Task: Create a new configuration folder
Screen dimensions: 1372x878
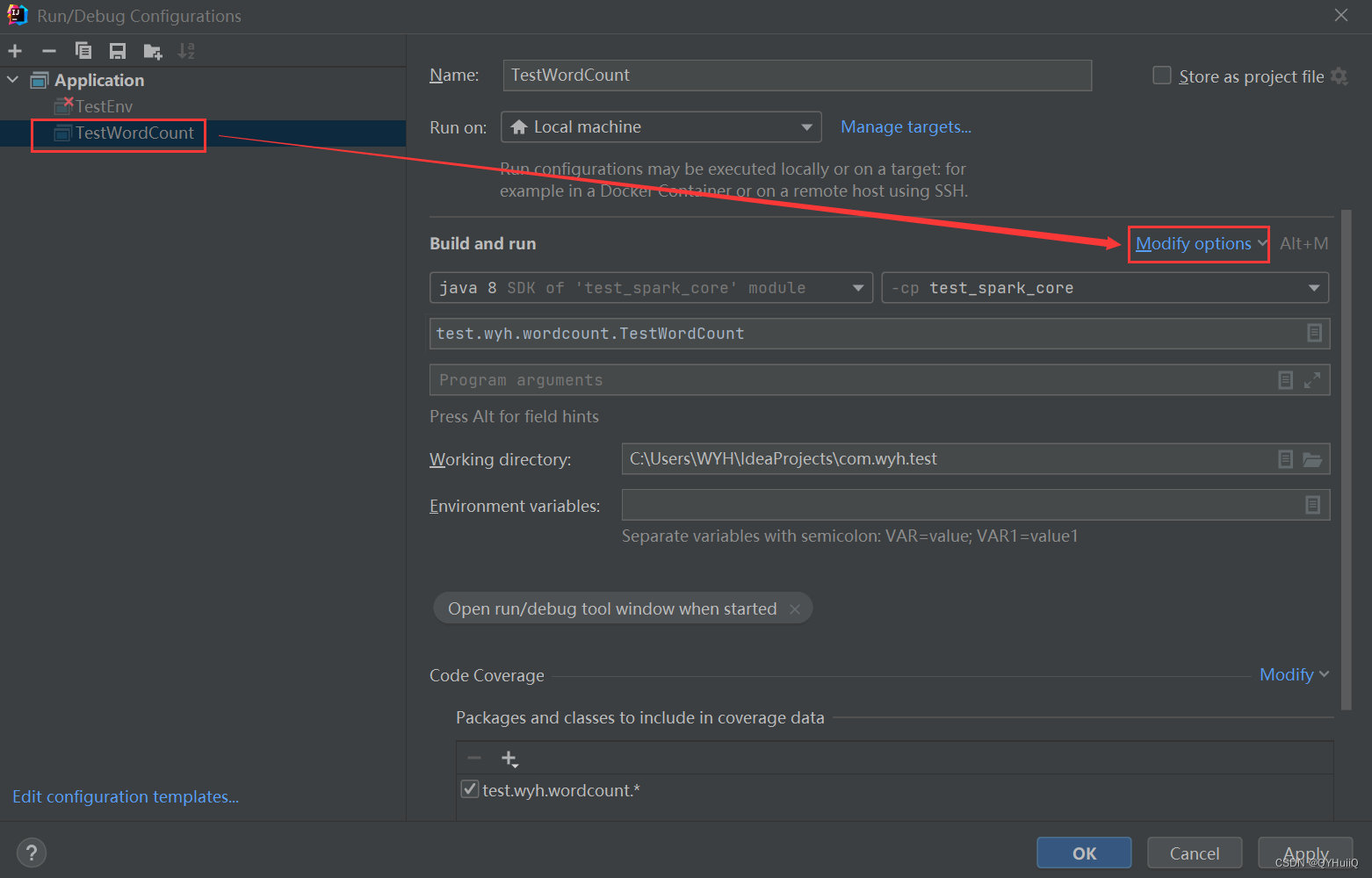Action: pyautogui.click(x=153, y=52)
